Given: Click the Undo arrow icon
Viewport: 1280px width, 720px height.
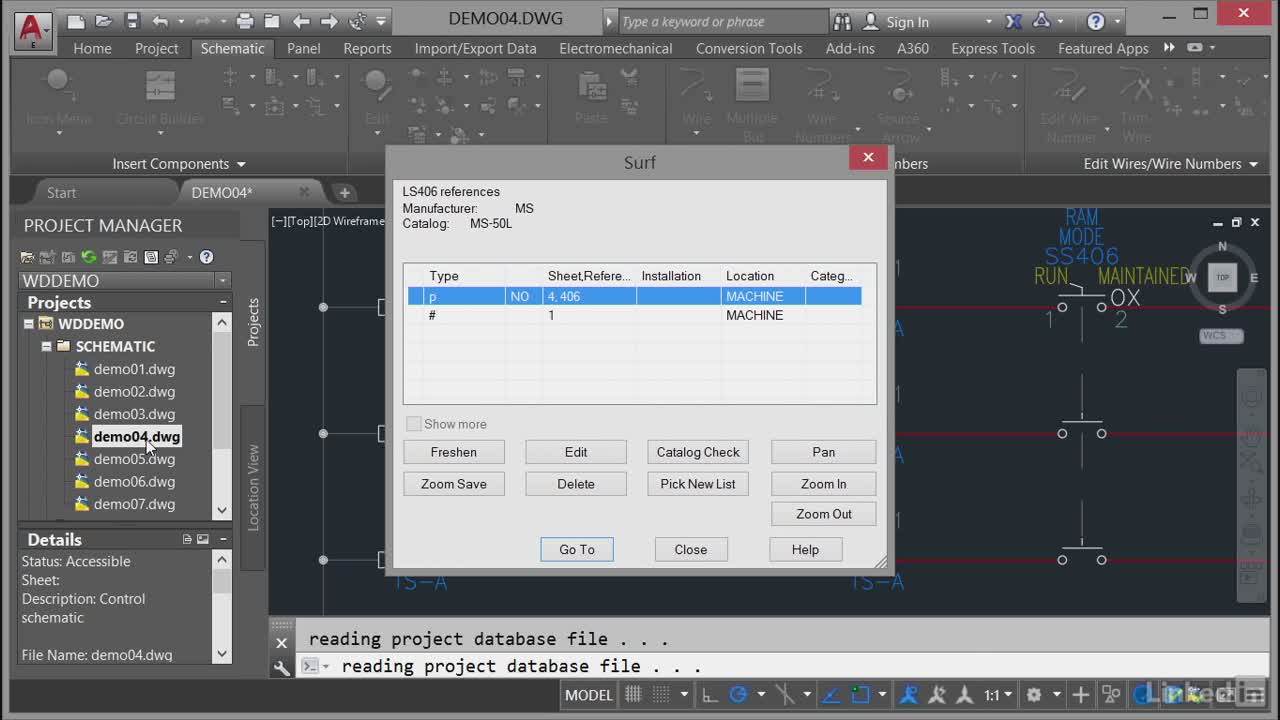Looking at the screenshot, I should point(161,21).
